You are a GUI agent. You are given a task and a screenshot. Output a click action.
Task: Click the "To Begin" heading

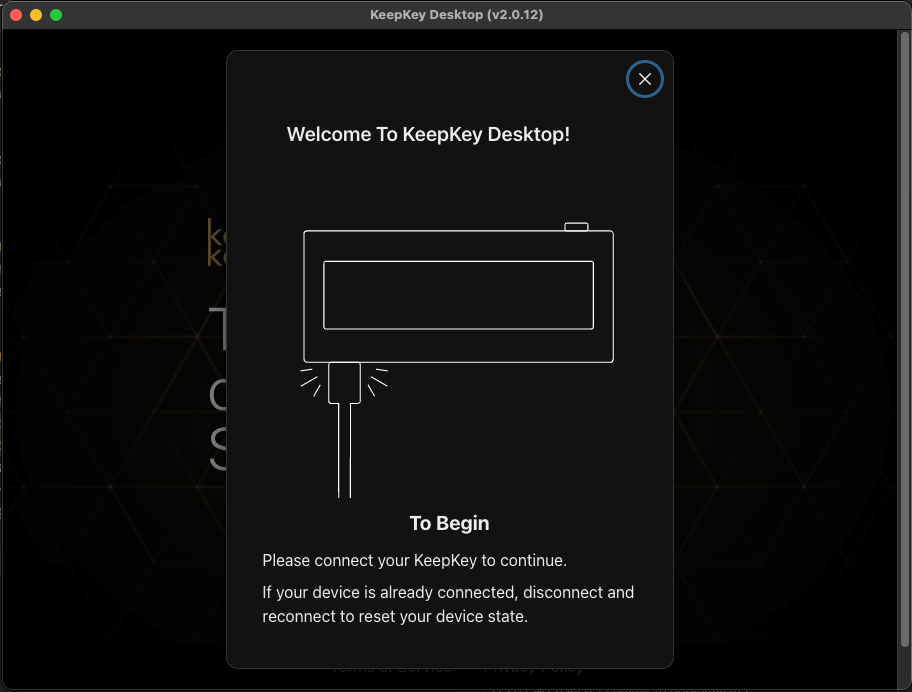[x=449, y=523]
